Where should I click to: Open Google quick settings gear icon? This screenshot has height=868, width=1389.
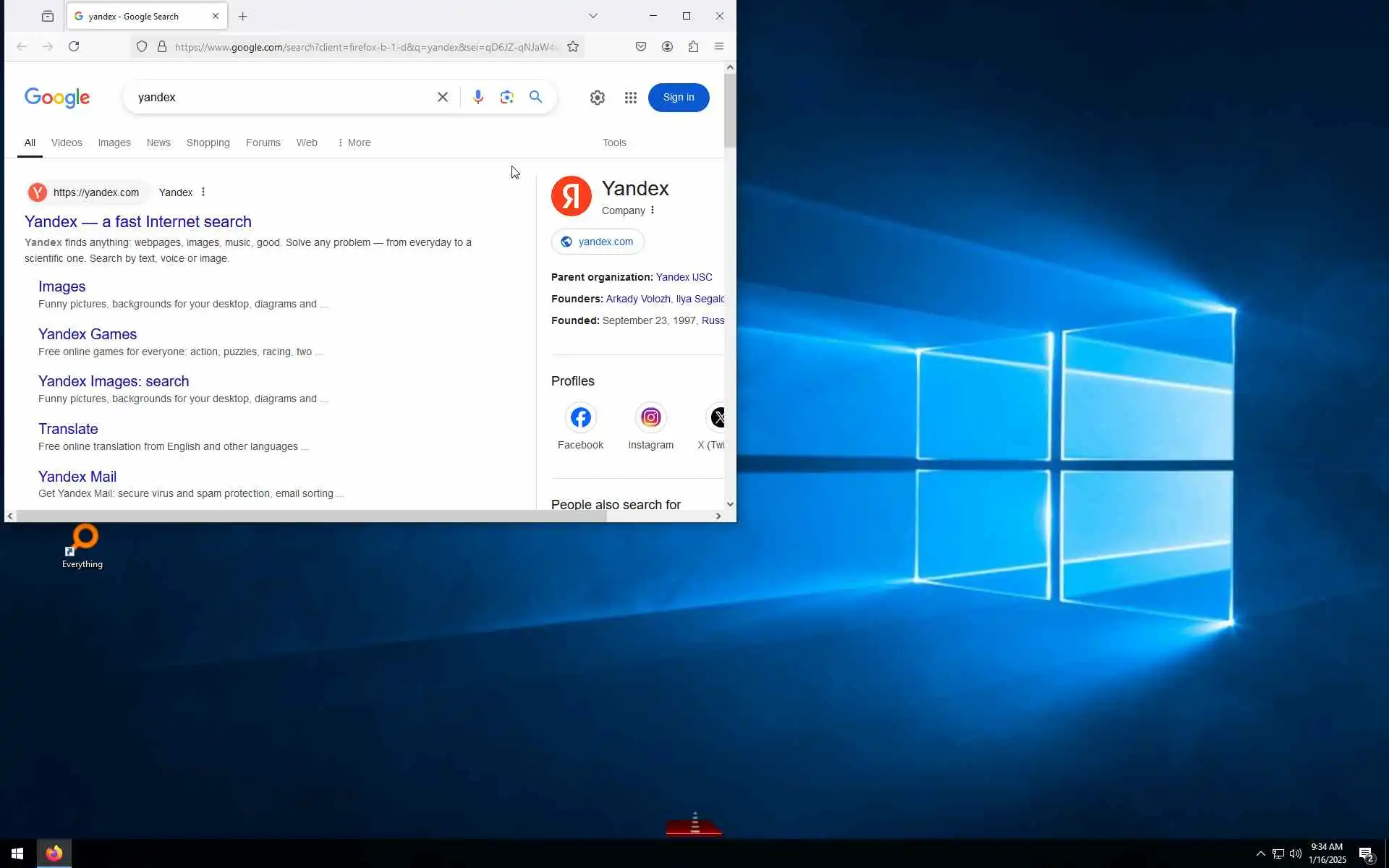pos(597,98)
